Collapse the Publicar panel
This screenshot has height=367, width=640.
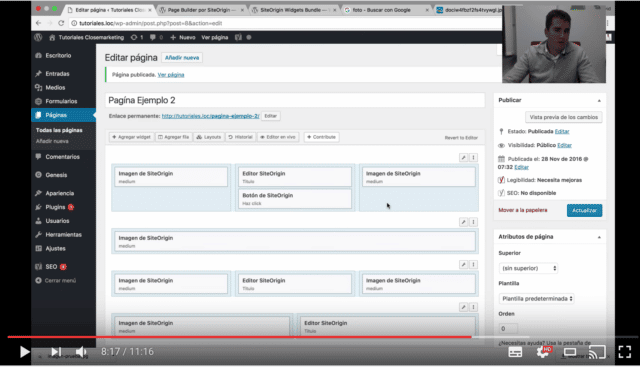(599, 100)
